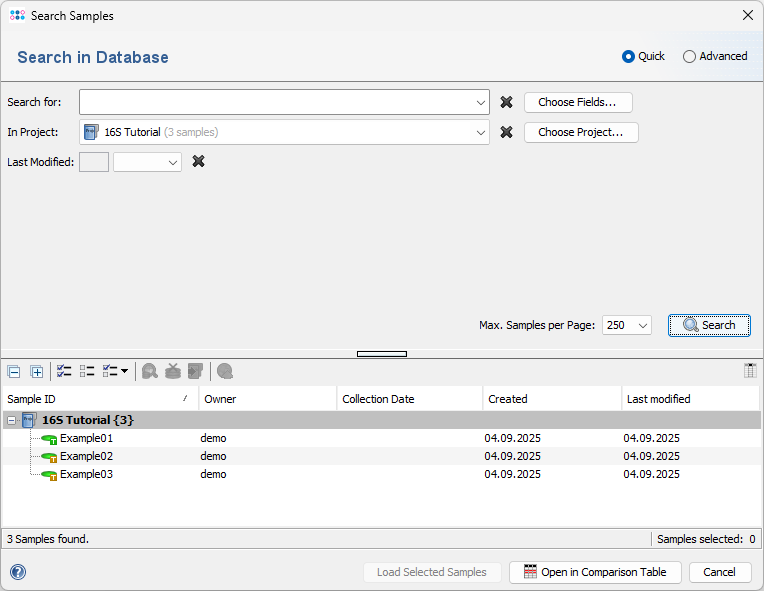Select the Example02 sample row

(x=86, y=456)
